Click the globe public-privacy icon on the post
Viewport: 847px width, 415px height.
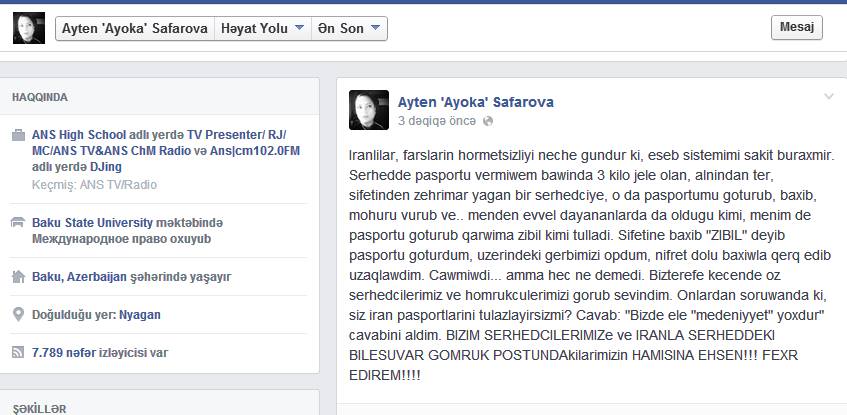[488, 121]
